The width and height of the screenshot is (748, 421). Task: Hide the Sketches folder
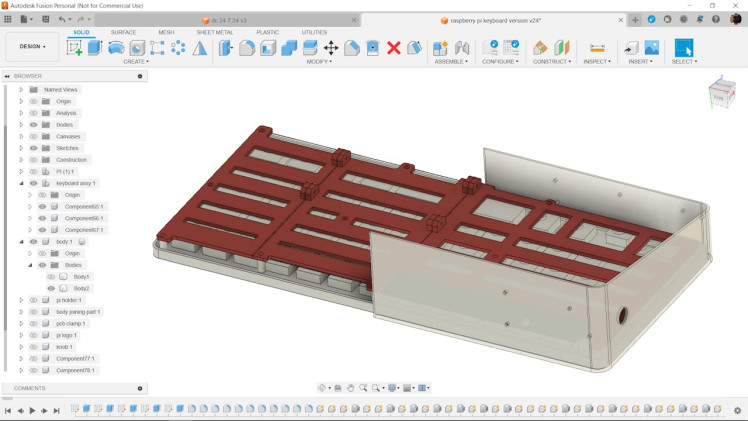[x=33, y=148]
